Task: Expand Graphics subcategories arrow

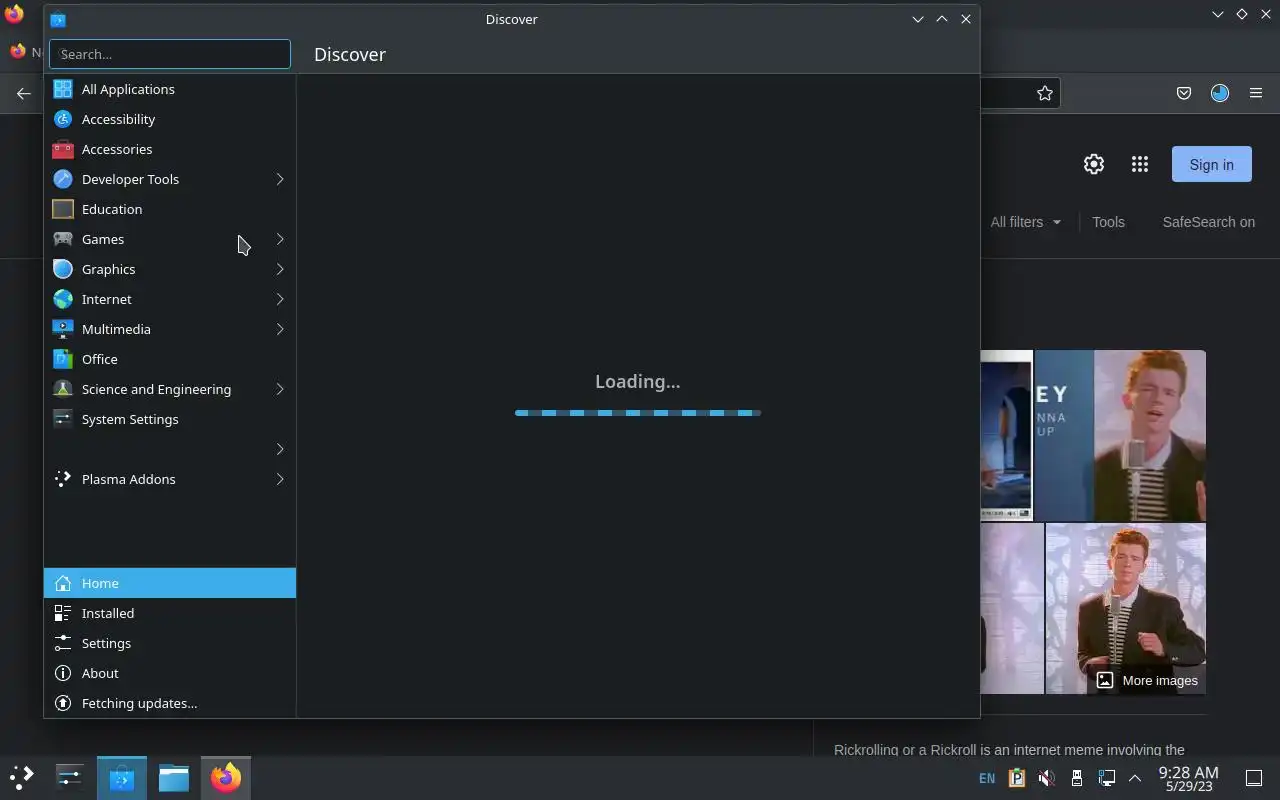Action: tap(280, 269)
